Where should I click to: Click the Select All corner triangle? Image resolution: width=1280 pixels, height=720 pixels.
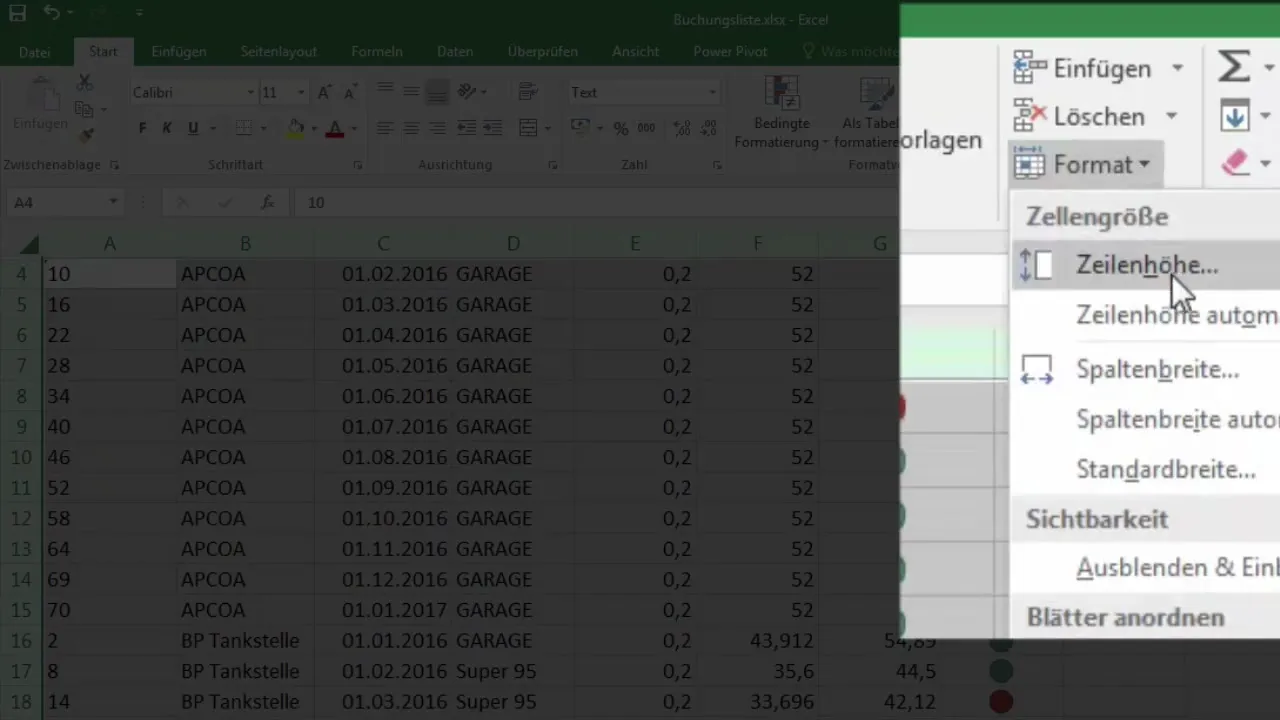tap(29, 244)
